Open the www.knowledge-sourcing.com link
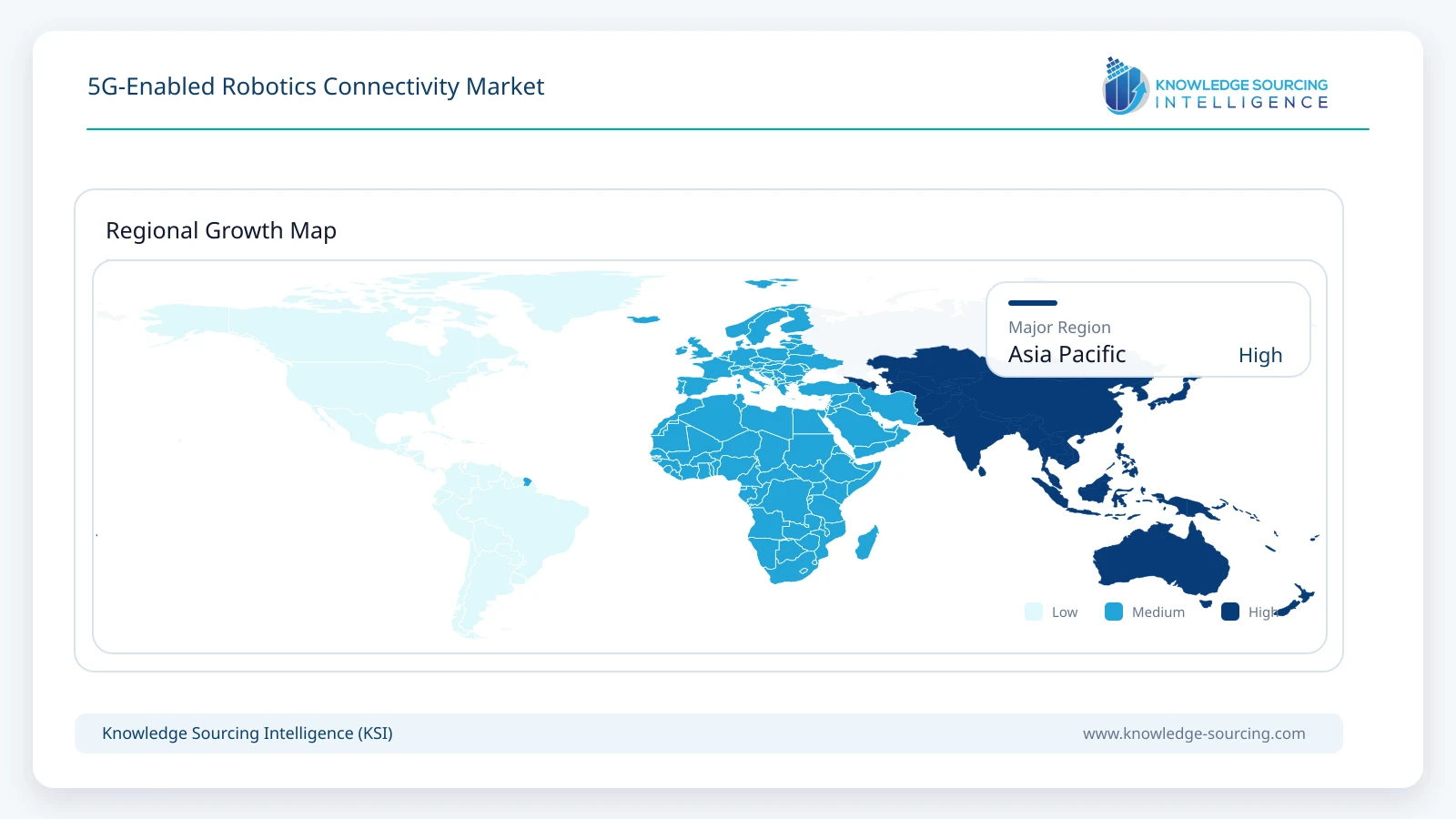This screenshot has height=819, width=1456. tap(1194, 733)
